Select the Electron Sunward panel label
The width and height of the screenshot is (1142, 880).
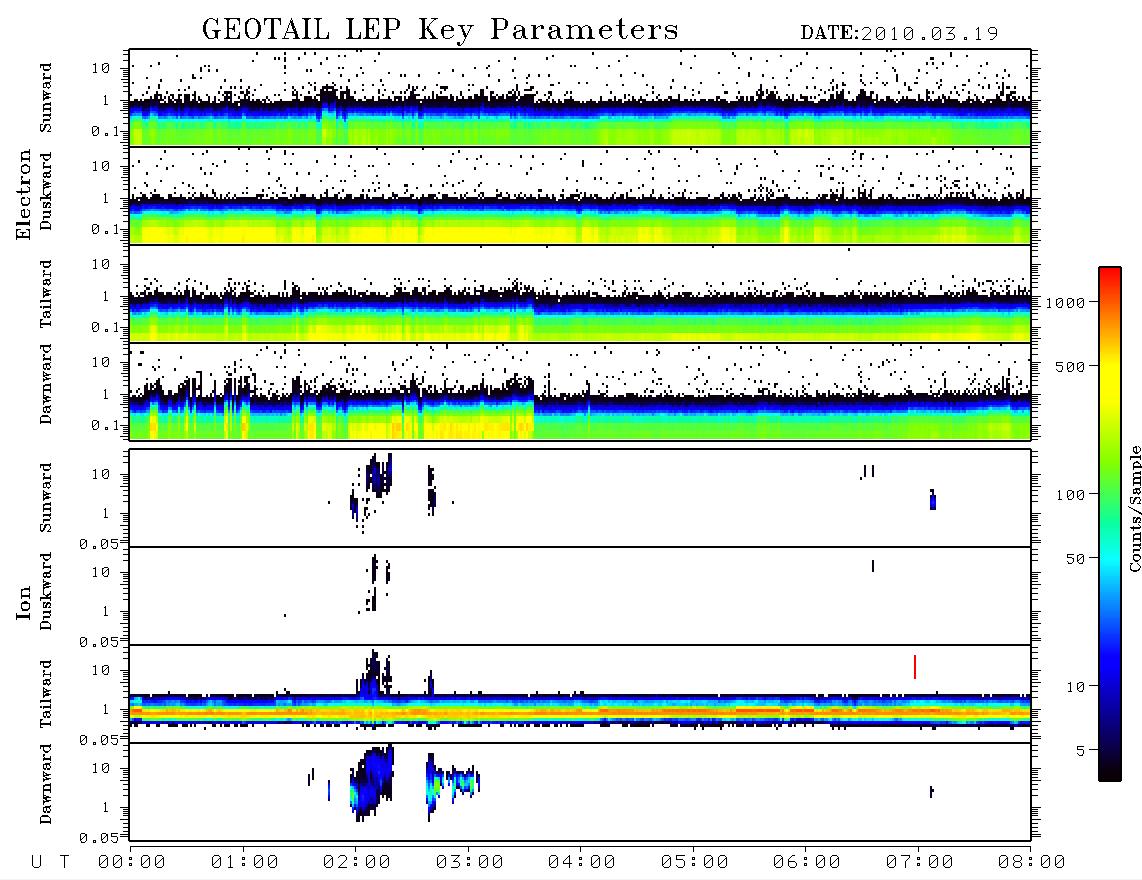(46, 98)
